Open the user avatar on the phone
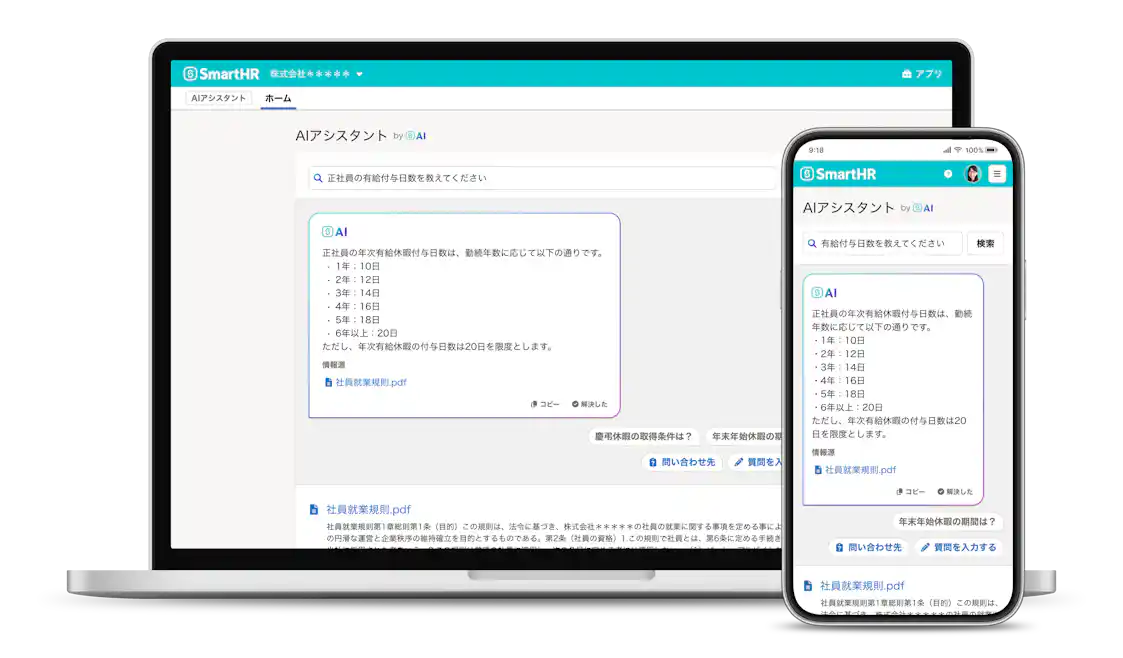This screenshot has height=658, width=1123. coord(972,174)
